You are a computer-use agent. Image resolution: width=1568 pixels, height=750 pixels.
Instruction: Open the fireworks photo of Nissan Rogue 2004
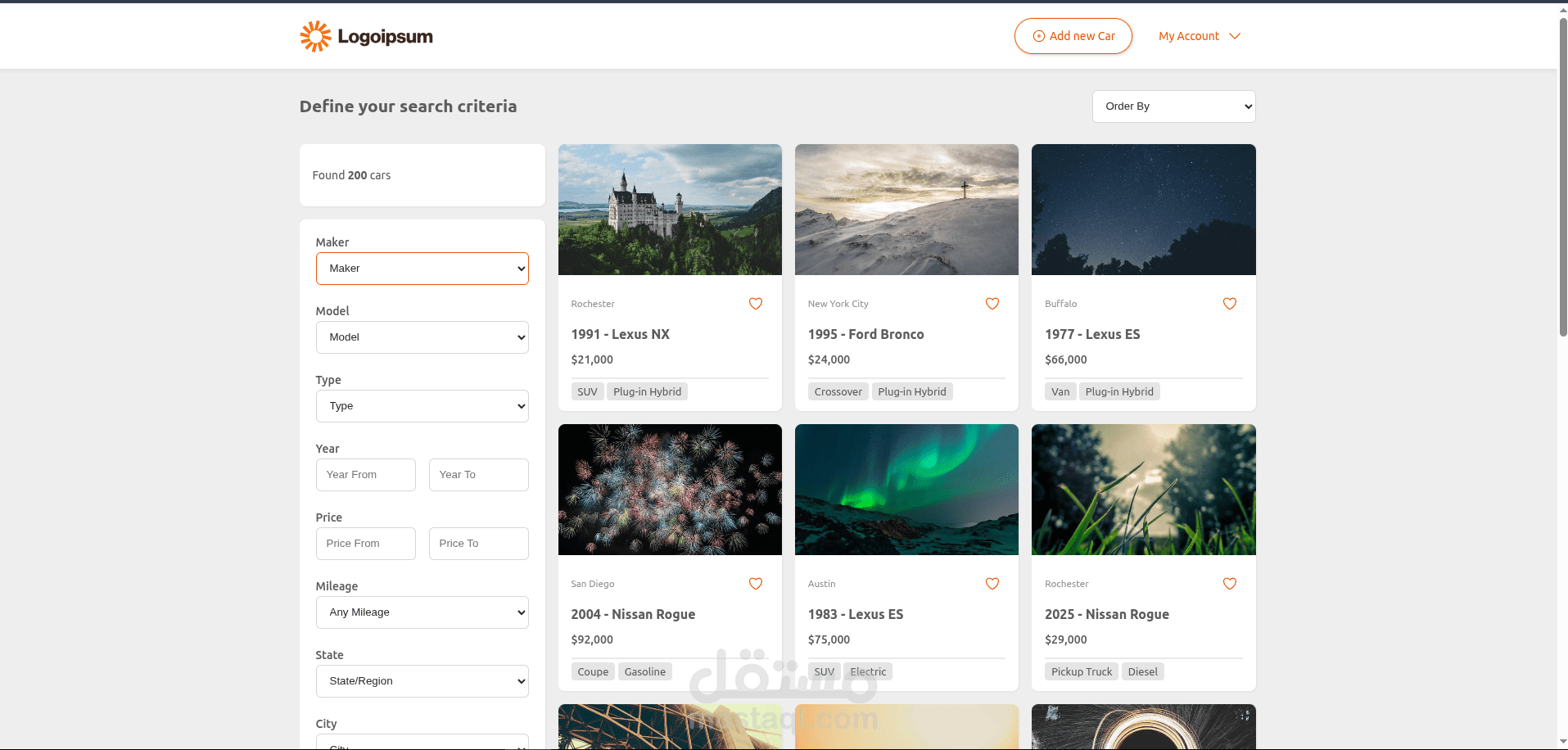coord(670,490)
